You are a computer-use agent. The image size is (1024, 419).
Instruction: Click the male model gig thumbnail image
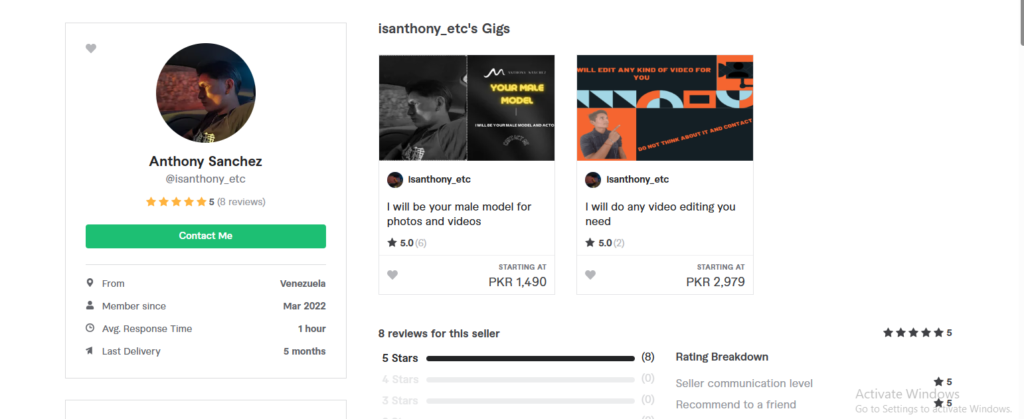point(466,107)
